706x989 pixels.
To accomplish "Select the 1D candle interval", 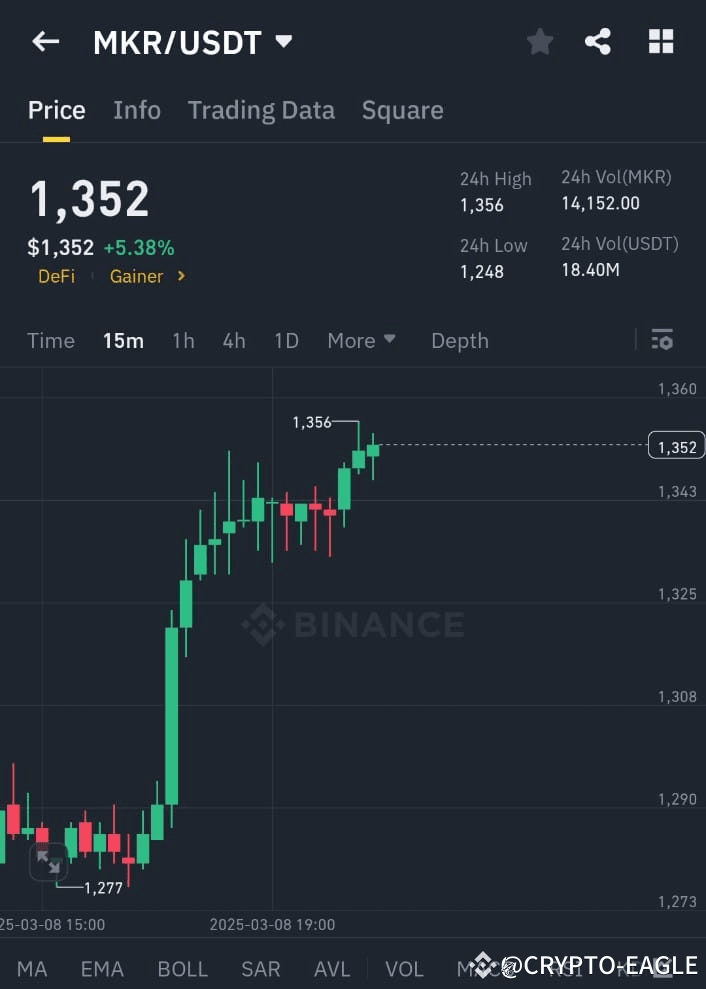I will click(x=286, y=340).
